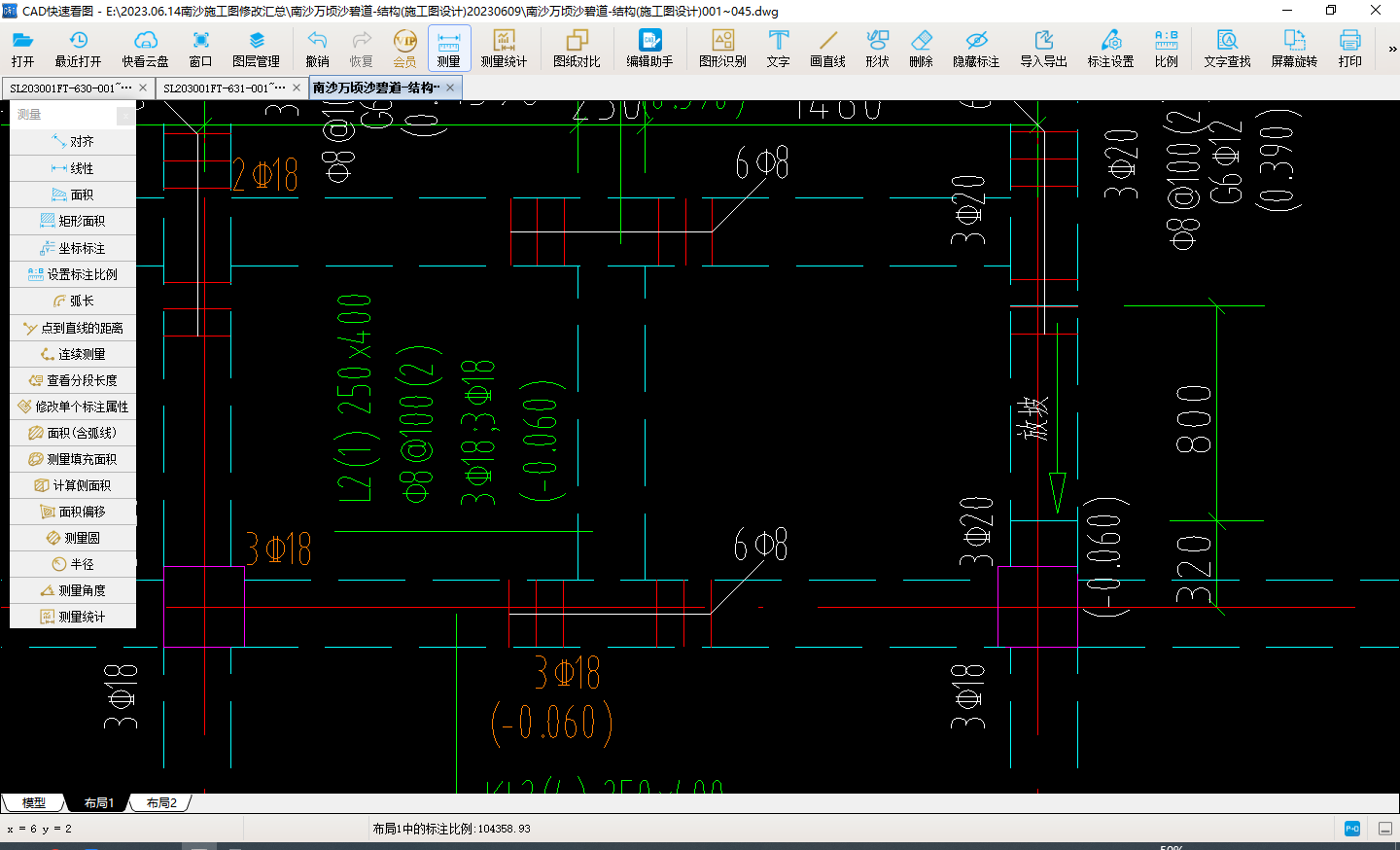1400x850 pixels.
Task: Open 图纸对比 drawing compare tool
Action: (577, 49)
